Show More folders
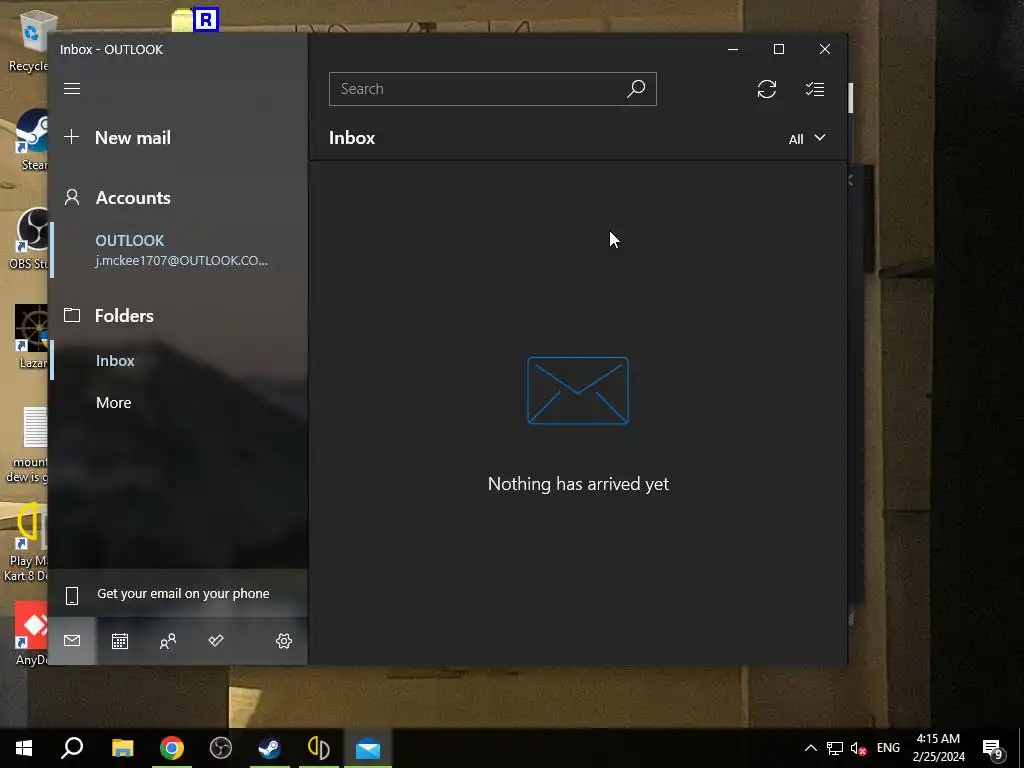This screenshot has width=1024, height=768. point(114,402)
